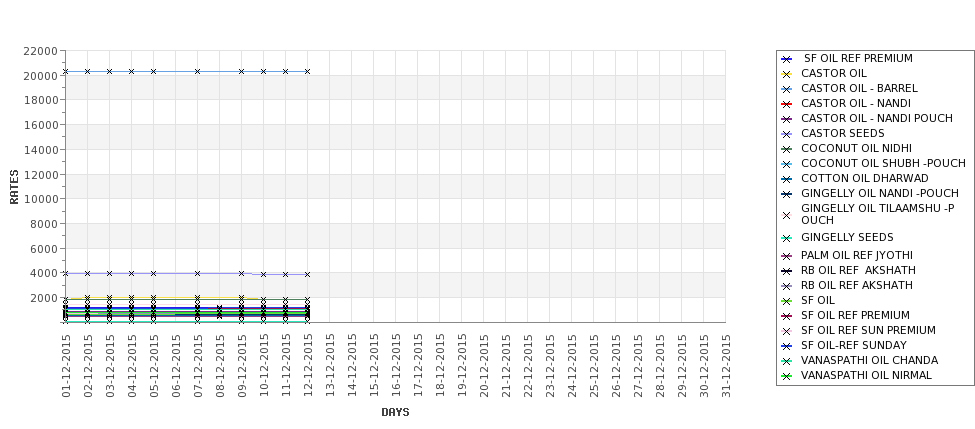Click the 15-12-2015 date label
The width and height of the screenshot is (975, 429).
tap(374, 366)
